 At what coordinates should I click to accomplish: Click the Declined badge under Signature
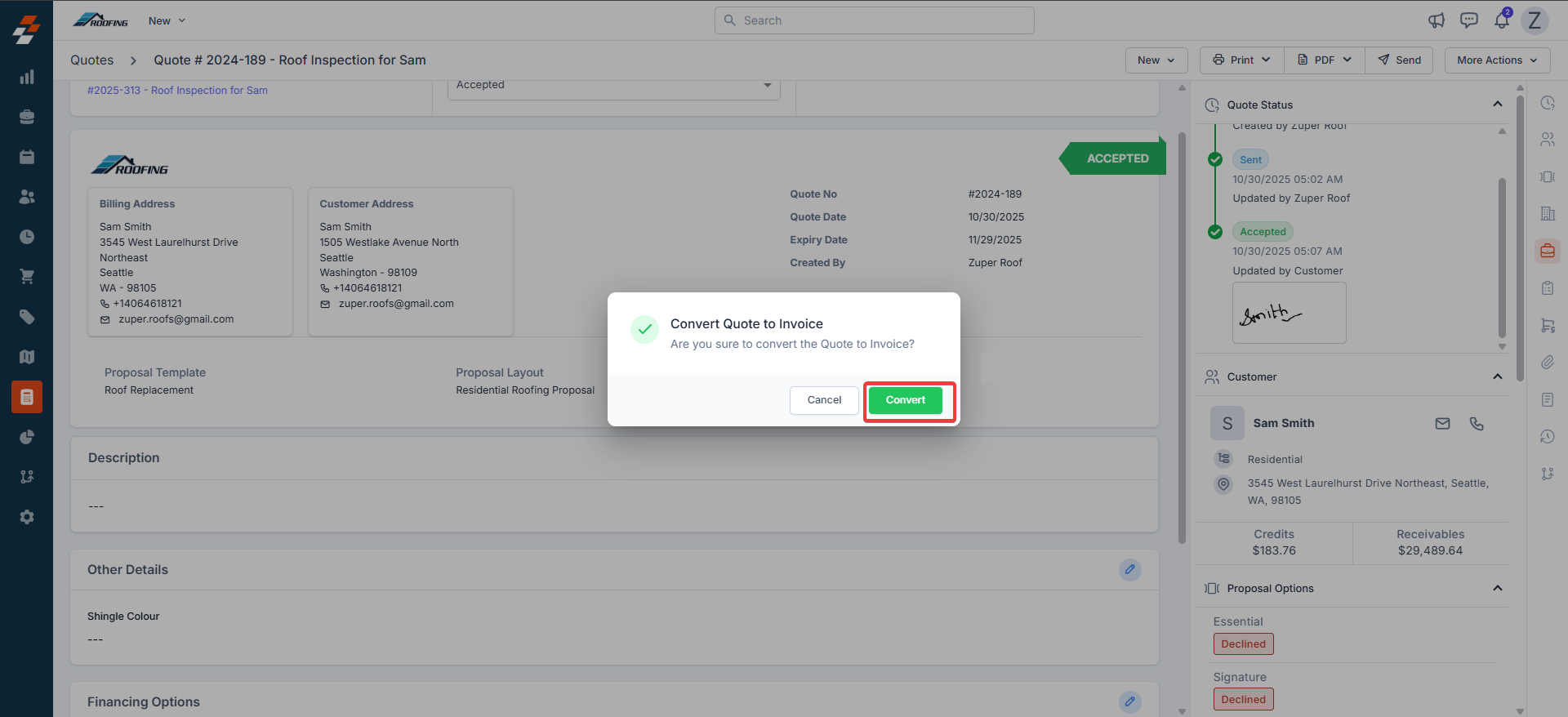(1243, 700)
